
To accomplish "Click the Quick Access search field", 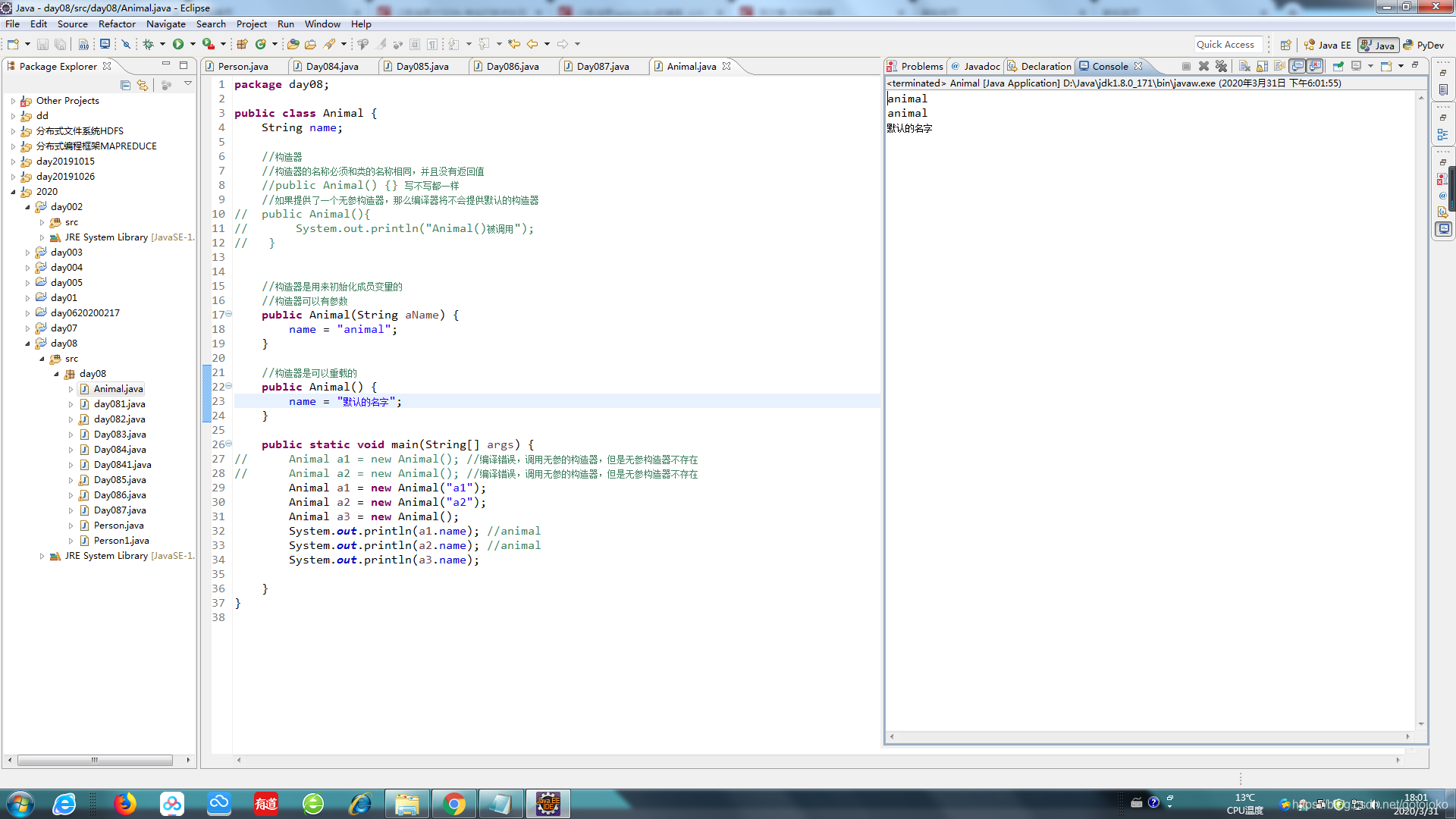I will click(1228, 45).
